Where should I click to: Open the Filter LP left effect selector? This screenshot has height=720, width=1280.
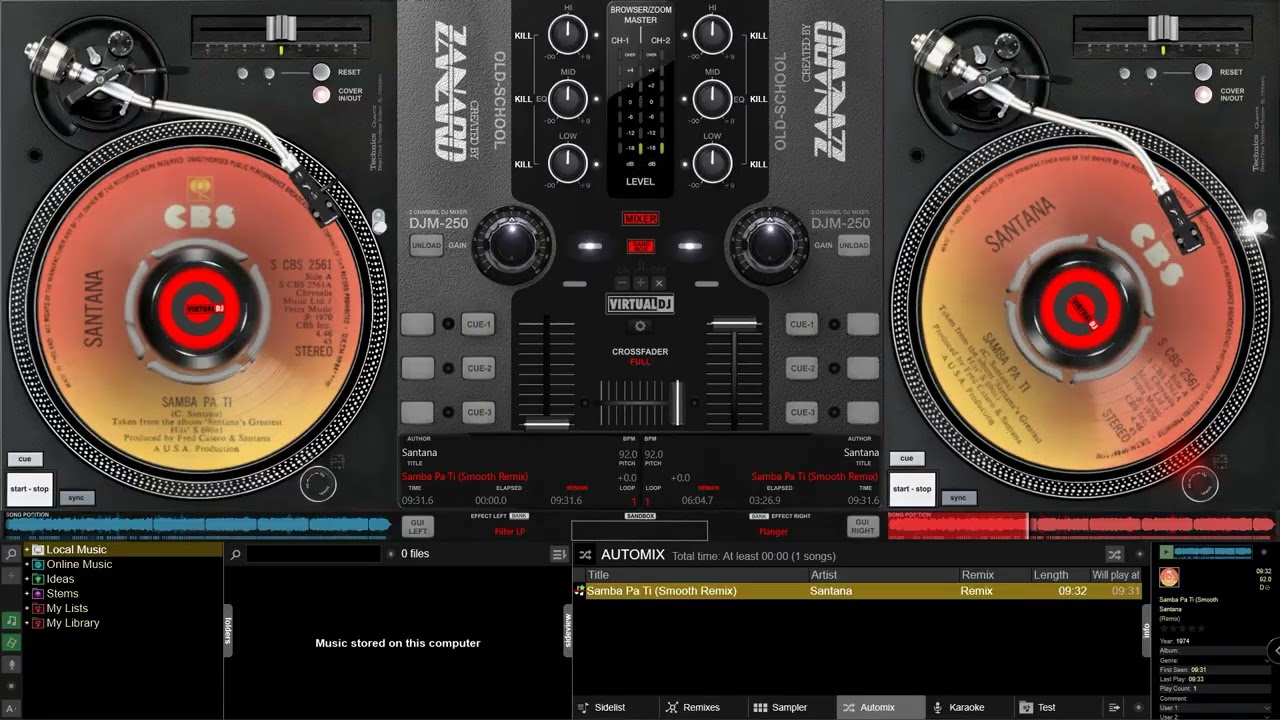pyautogui.click(x=510, y=532)
